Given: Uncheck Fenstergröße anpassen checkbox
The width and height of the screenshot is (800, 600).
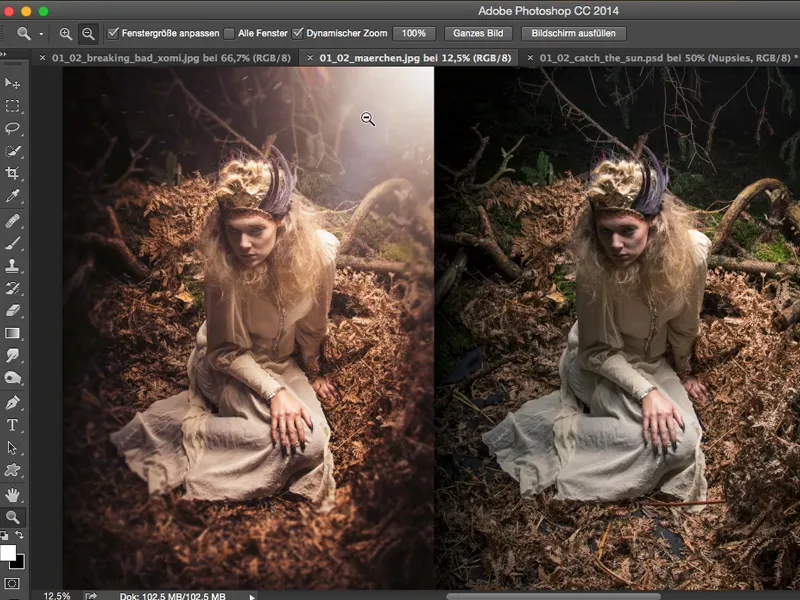Looking at the screenshot, I should coord(112,33).
